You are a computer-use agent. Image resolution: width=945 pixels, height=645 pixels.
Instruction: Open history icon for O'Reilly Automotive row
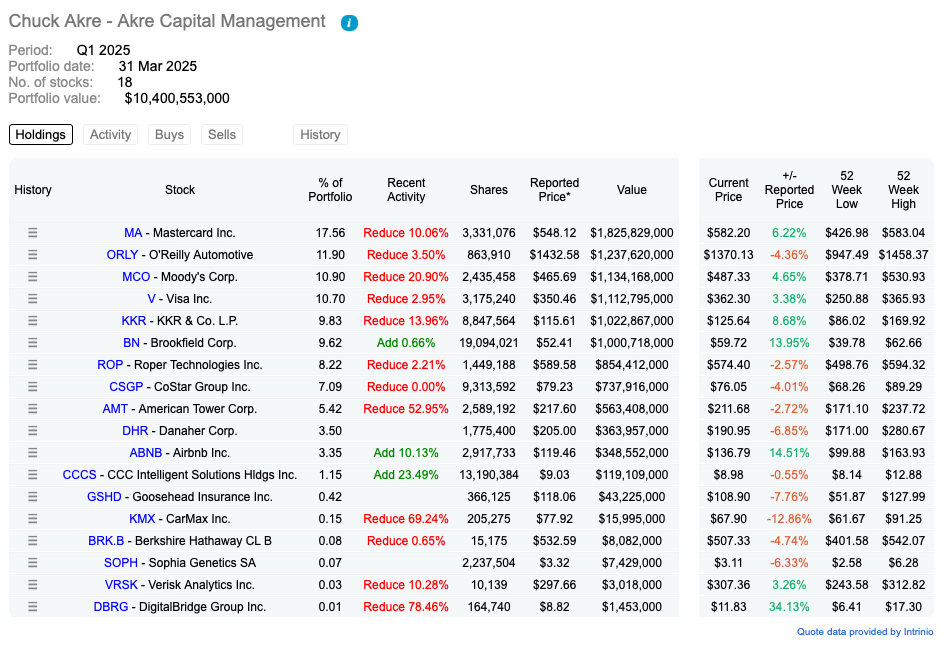pos(33,255)
